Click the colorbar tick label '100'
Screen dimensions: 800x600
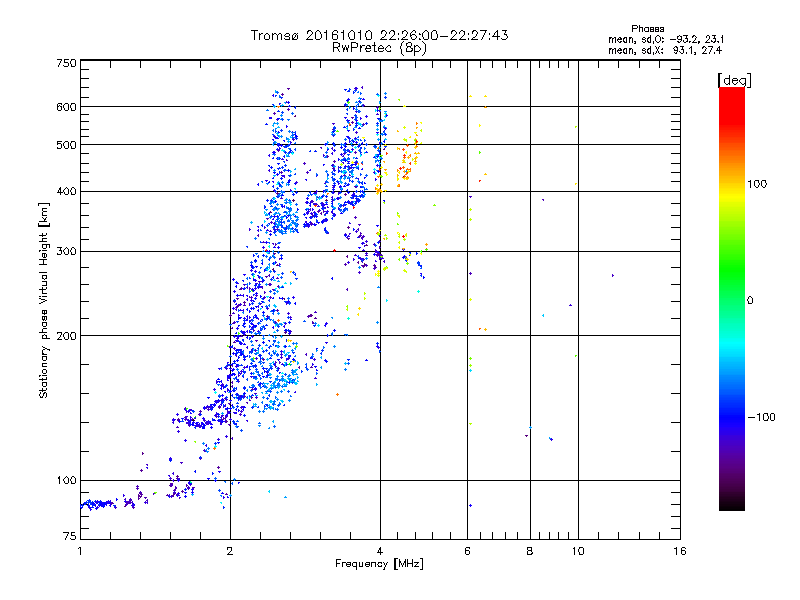tap(757, 184)
